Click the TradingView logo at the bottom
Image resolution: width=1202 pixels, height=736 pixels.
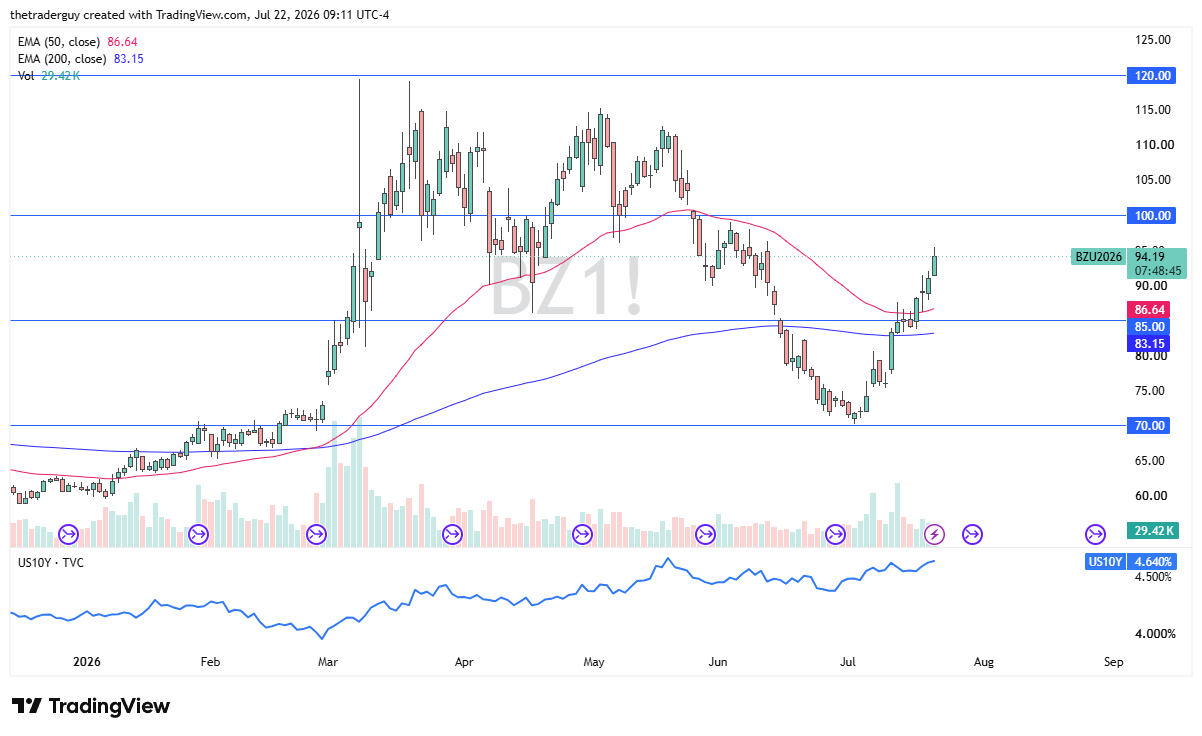[x=91, y=706]
